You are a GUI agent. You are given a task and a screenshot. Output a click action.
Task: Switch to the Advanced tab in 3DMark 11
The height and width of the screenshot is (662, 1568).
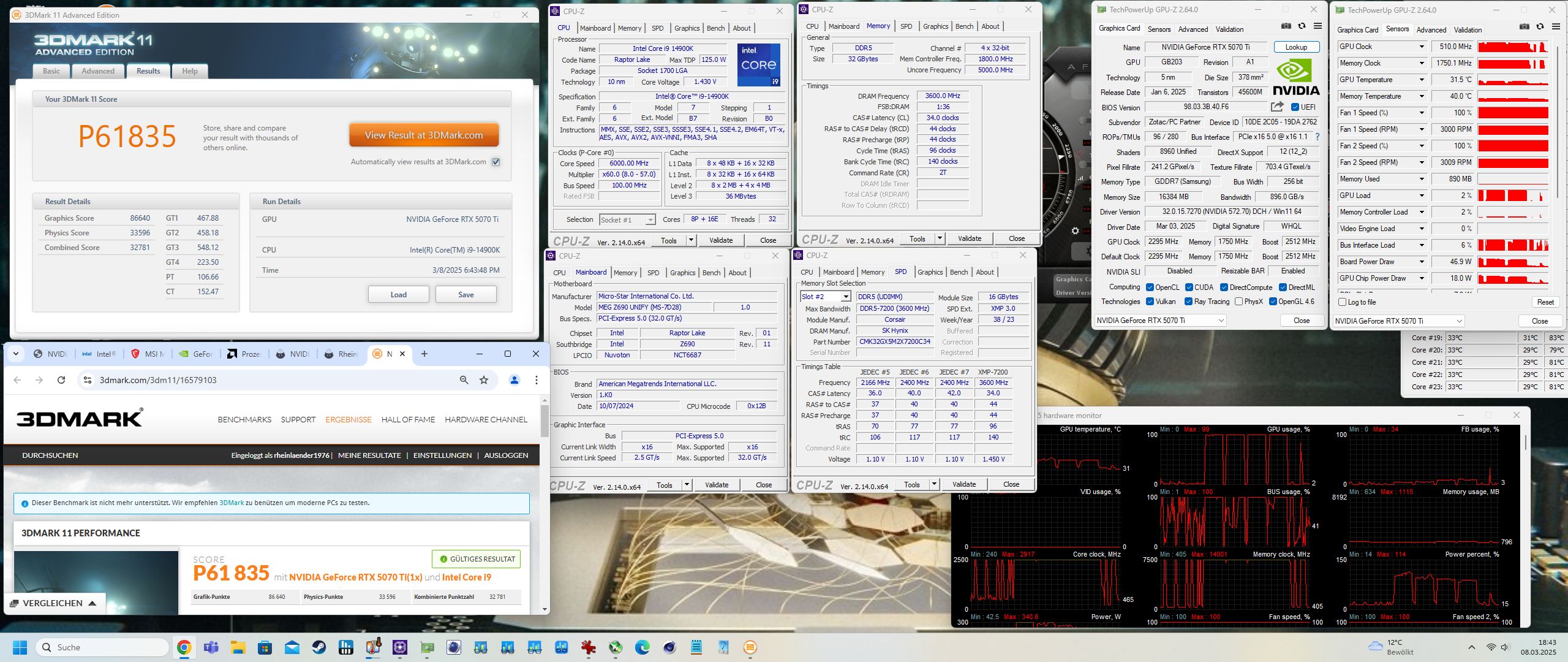[x=98, y=71]
